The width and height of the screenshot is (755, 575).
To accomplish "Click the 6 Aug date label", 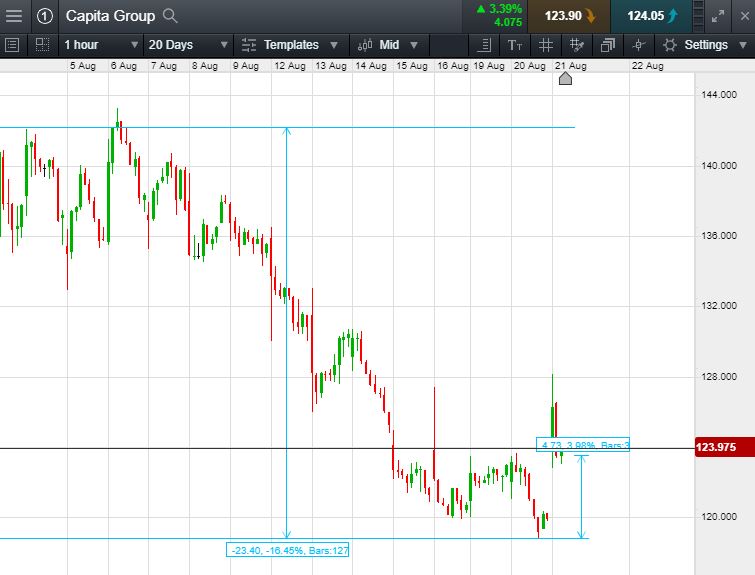I will [124, 66].
